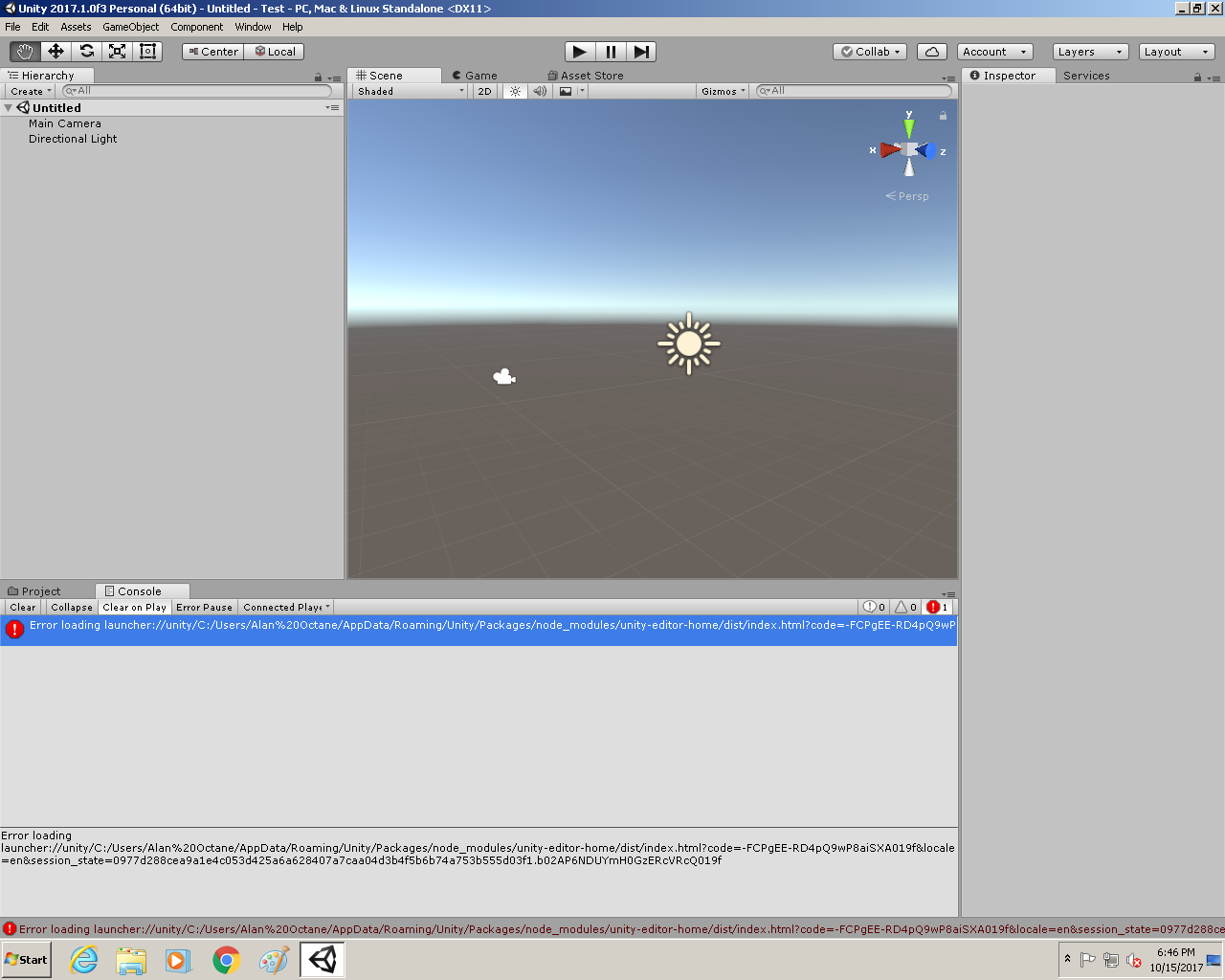The width and height of the screenshot is (1225, 980).
Task: Open the Collab dropdown
Action: pyautogui.click(x=871, y=52)
